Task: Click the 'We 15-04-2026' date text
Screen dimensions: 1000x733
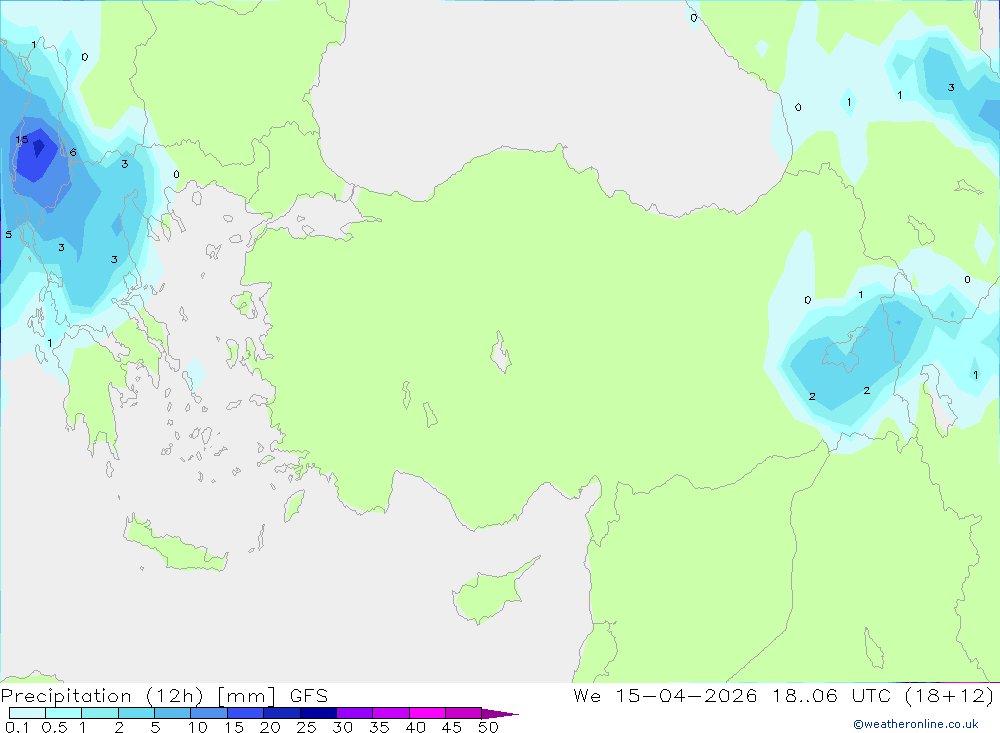Action: click(665, 695)
